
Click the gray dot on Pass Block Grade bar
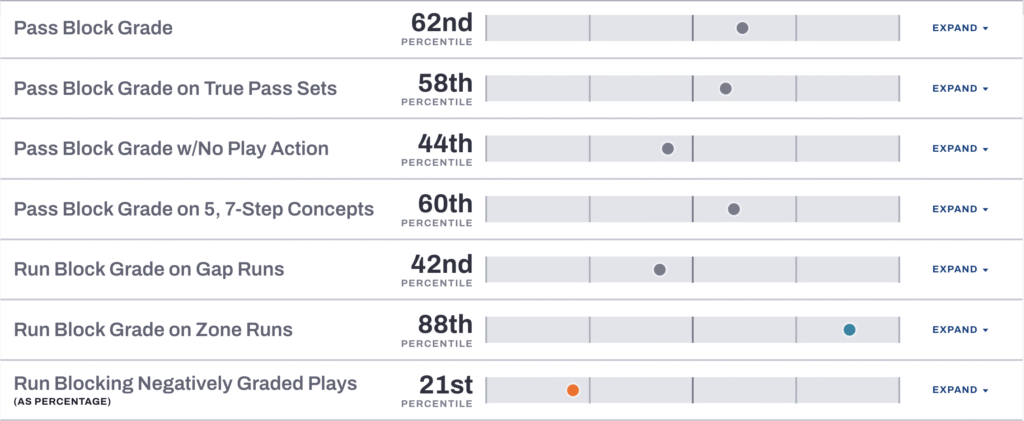(x=742, y=28)
